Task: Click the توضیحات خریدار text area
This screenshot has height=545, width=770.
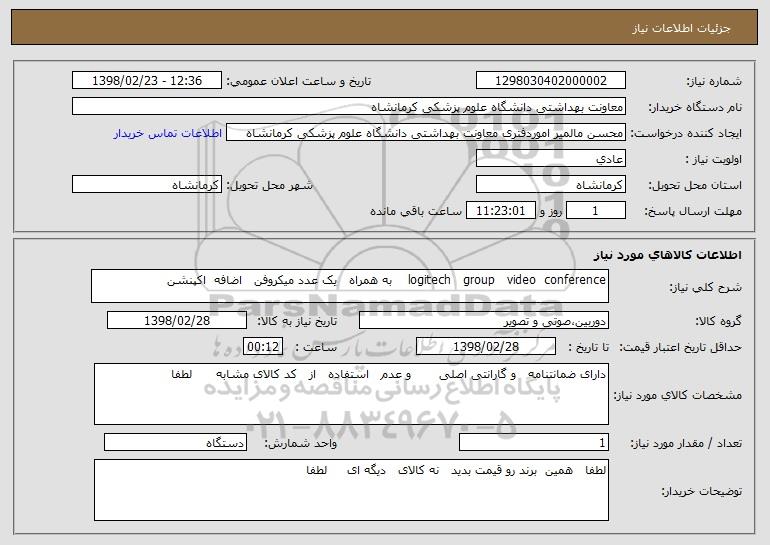Action: click(351, 490)
